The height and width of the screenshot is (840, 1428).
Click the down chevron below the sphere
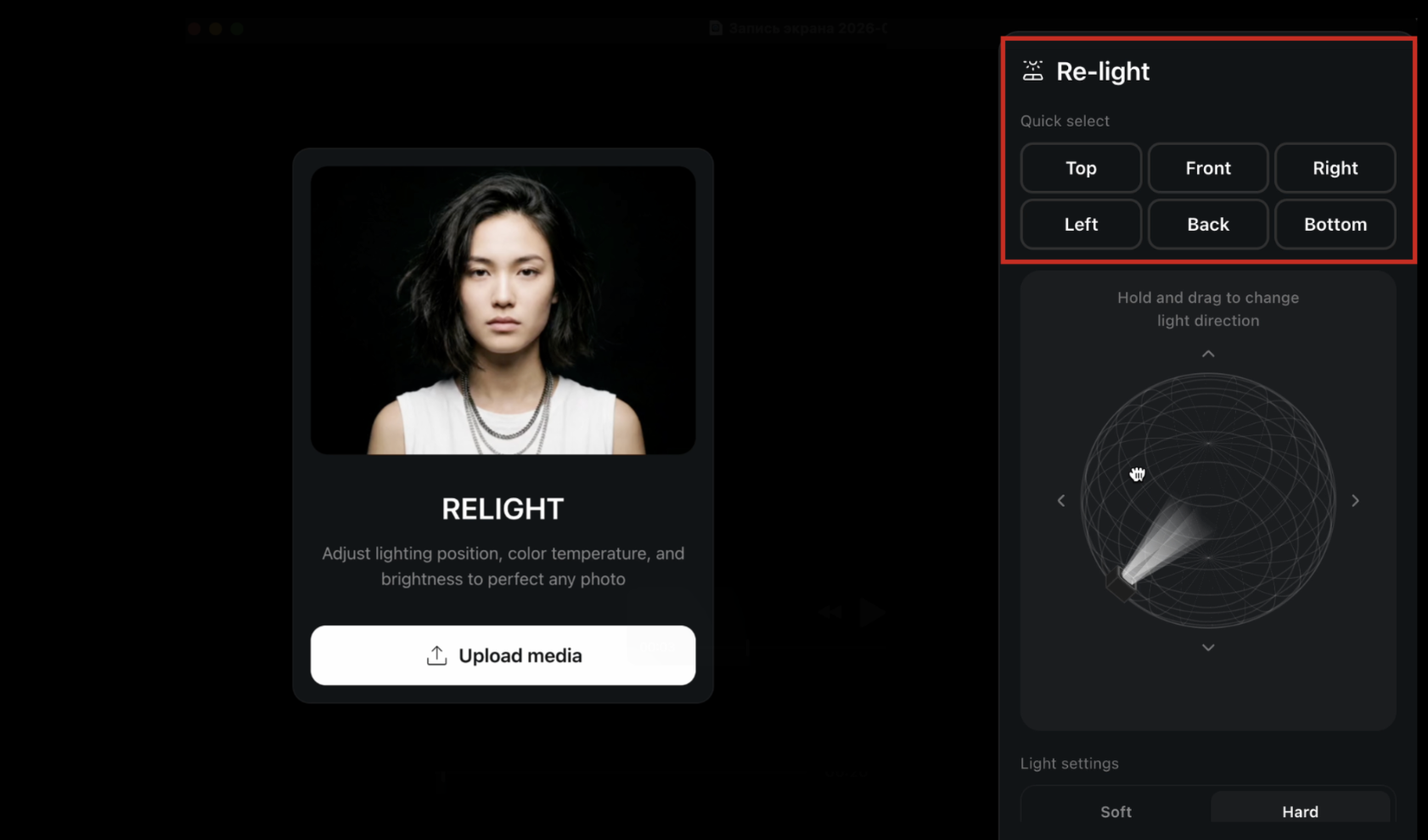(1207, 647)
